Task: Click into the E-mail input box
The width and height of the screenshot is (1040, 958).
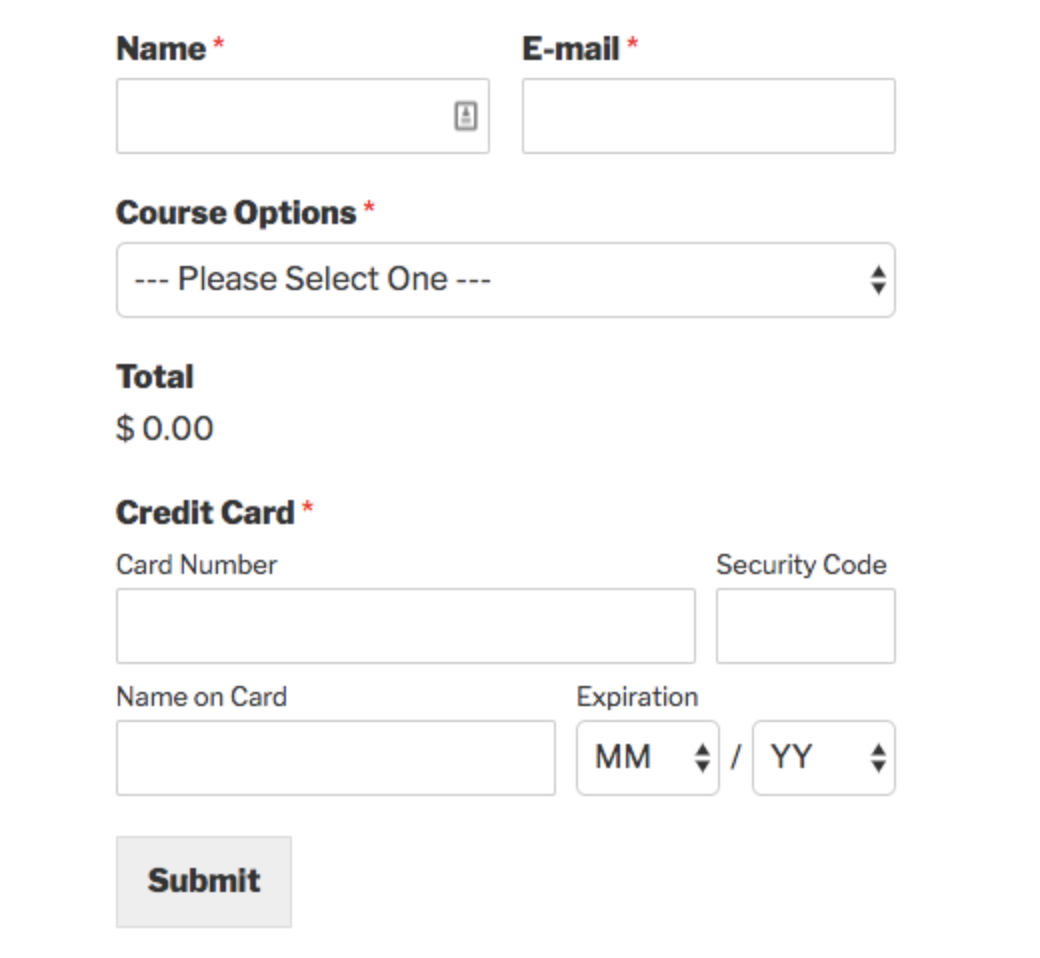Action: click(708, 116)
